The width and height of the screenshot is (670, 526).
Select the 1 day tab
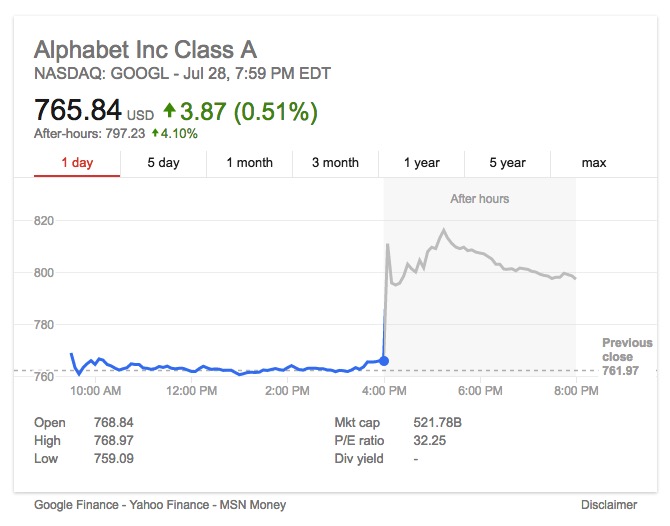[x=77, y=163]
